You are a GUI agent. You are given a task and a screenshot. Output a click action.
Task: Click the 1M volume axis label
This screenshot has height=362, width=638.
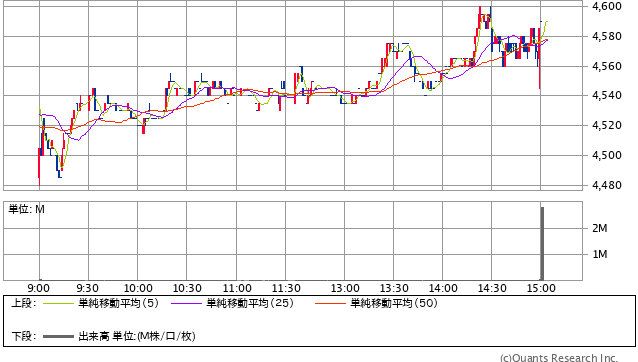pyautogui.click(x=600, y=254)
